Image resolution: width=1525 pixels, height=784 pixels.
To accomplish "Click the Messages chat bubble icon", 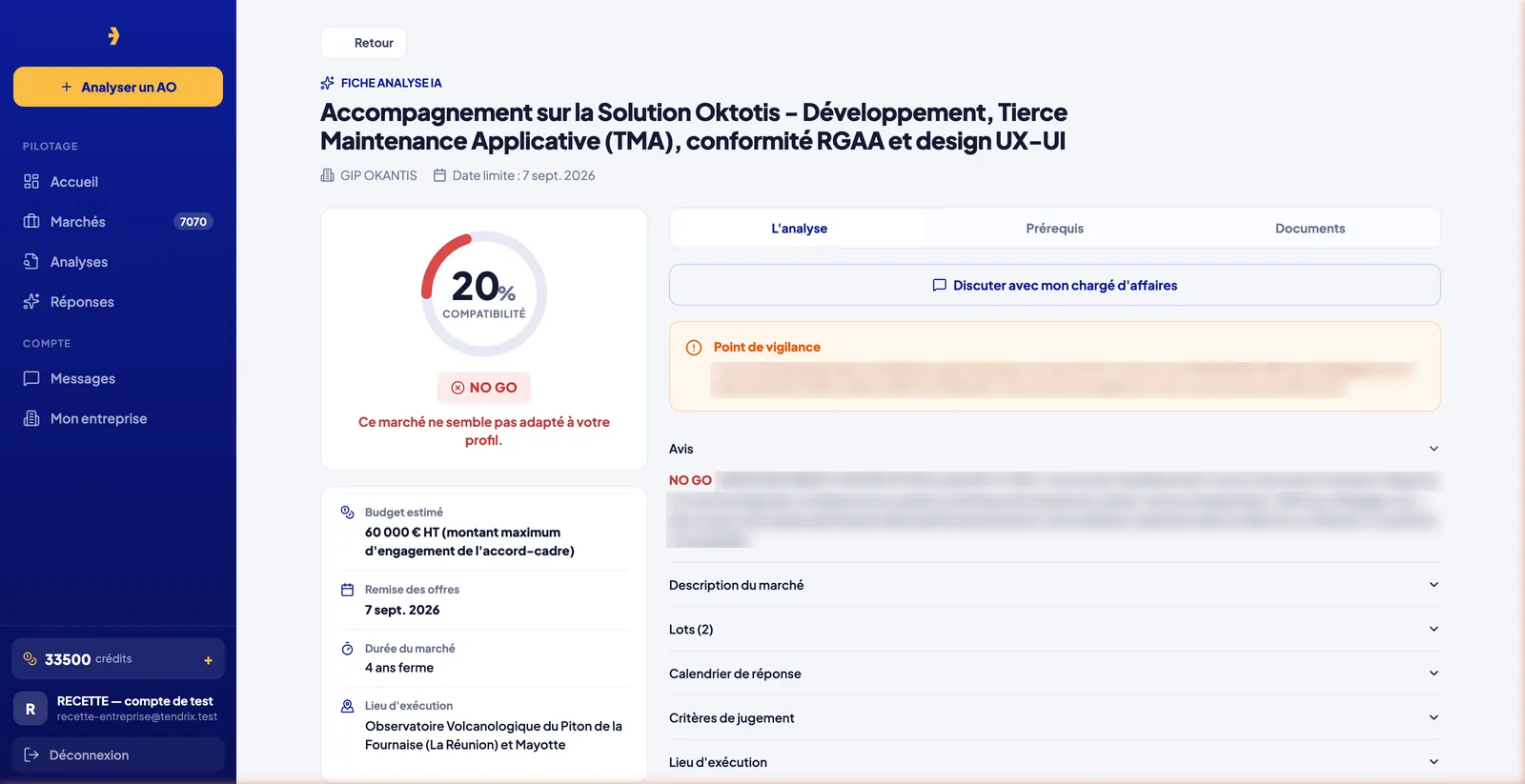I will click(31, 378).
